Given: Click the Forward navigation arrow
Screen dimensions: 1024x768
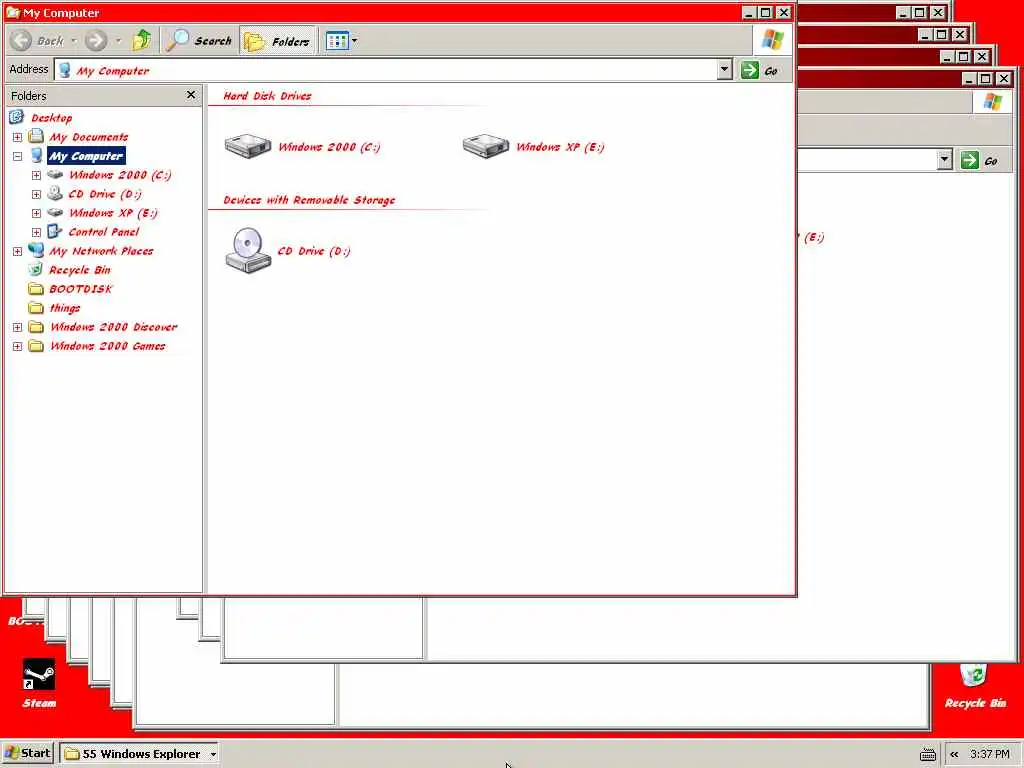Looking at the screenshot, I should tap(96, 40).
